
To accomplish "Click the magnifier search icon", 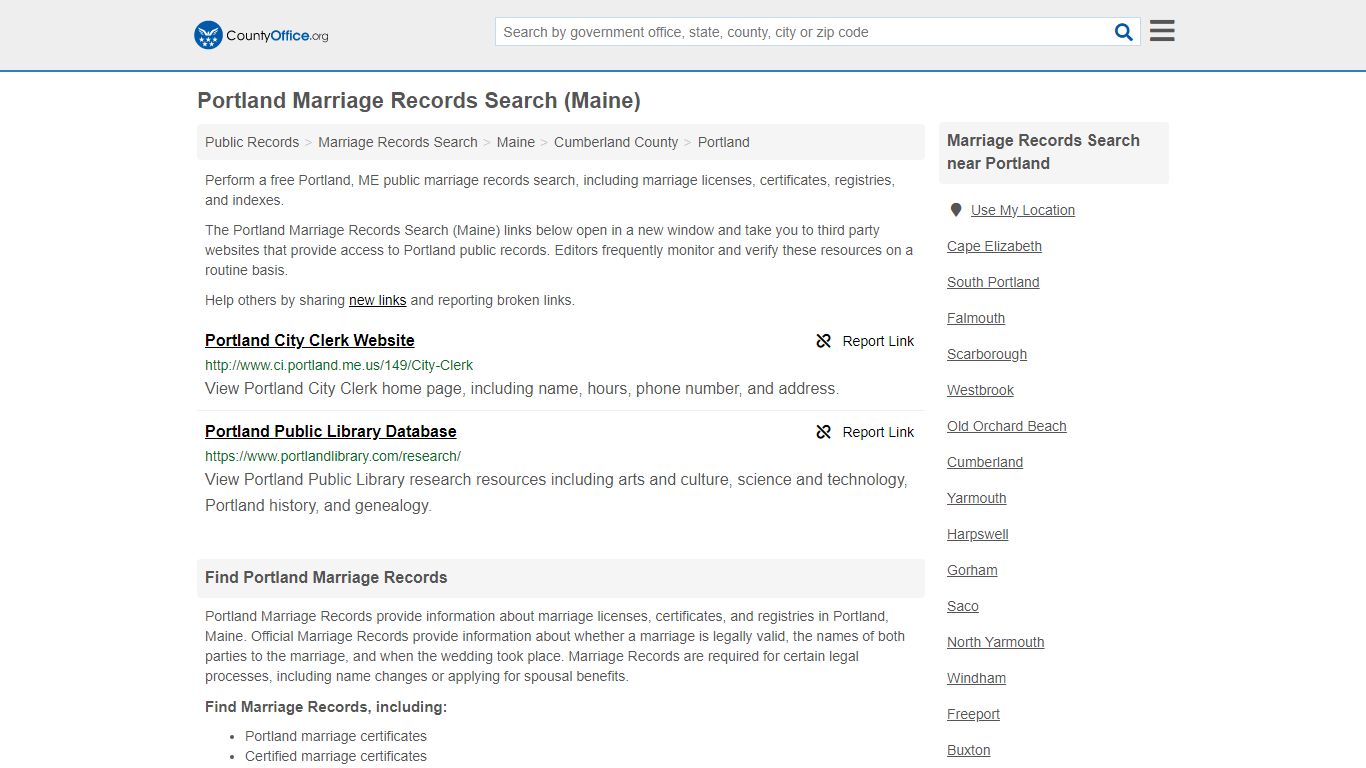I will click(x=1124, y=32).
